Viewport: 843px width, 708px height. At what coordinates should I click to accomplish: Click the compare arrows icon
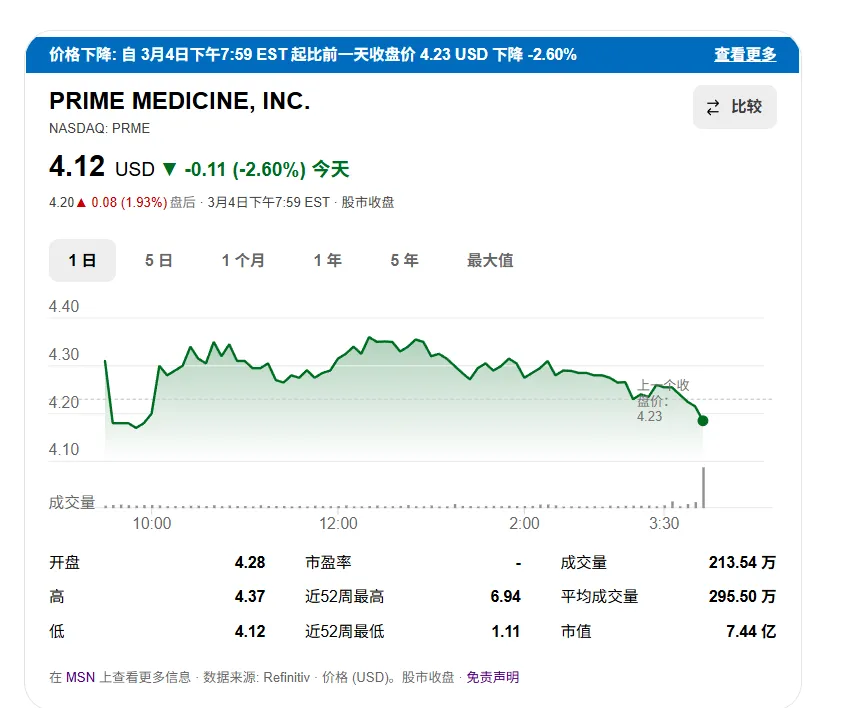[713, 108]
